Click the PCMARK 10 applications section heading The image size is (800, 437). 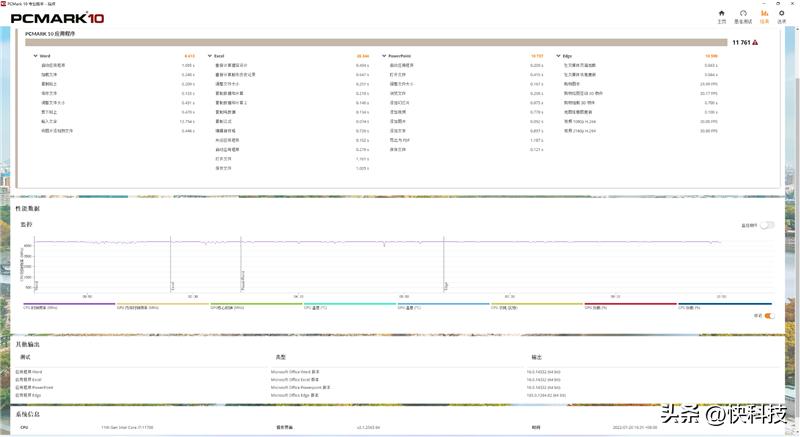tap(50, 34)
